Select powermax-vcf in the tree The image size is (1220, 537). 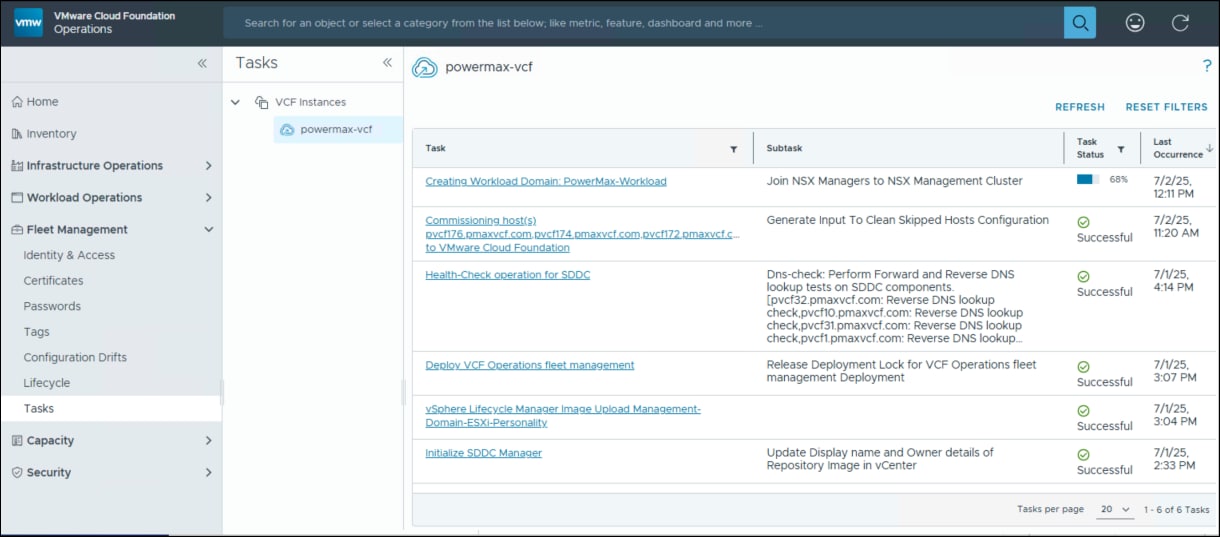point(338,130)
